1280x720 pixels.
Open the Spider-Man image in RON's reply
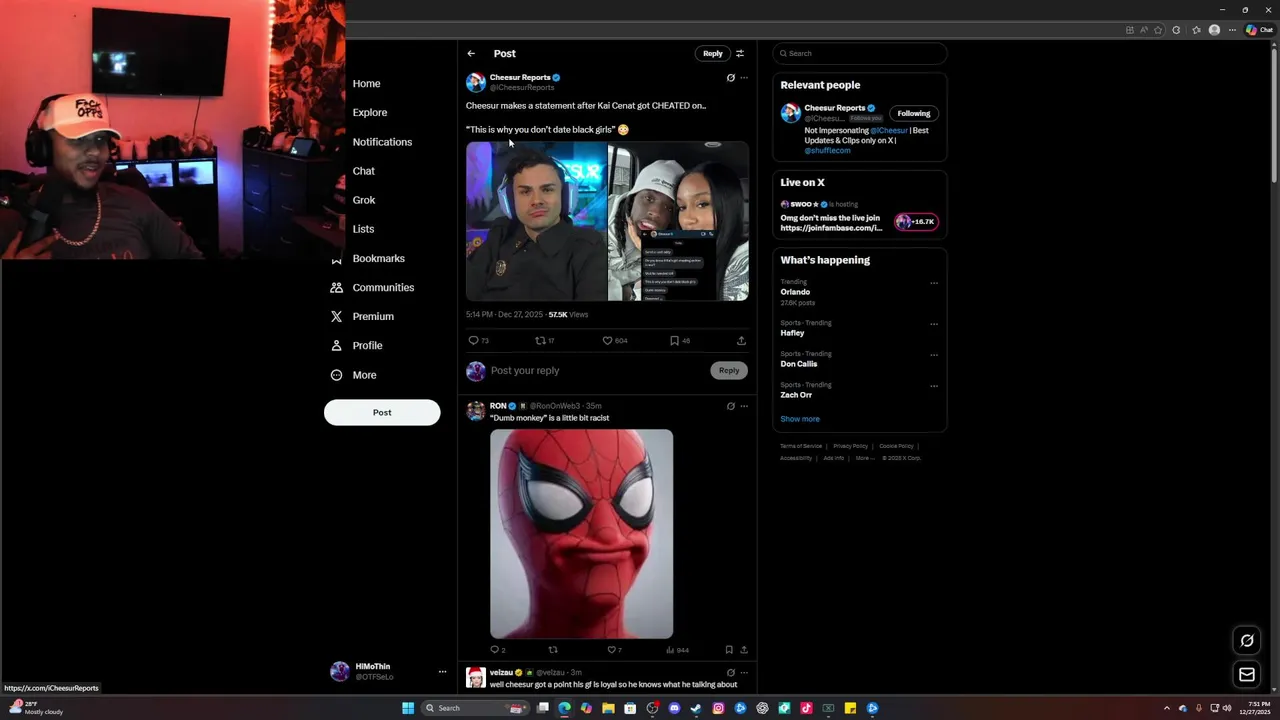581,534
